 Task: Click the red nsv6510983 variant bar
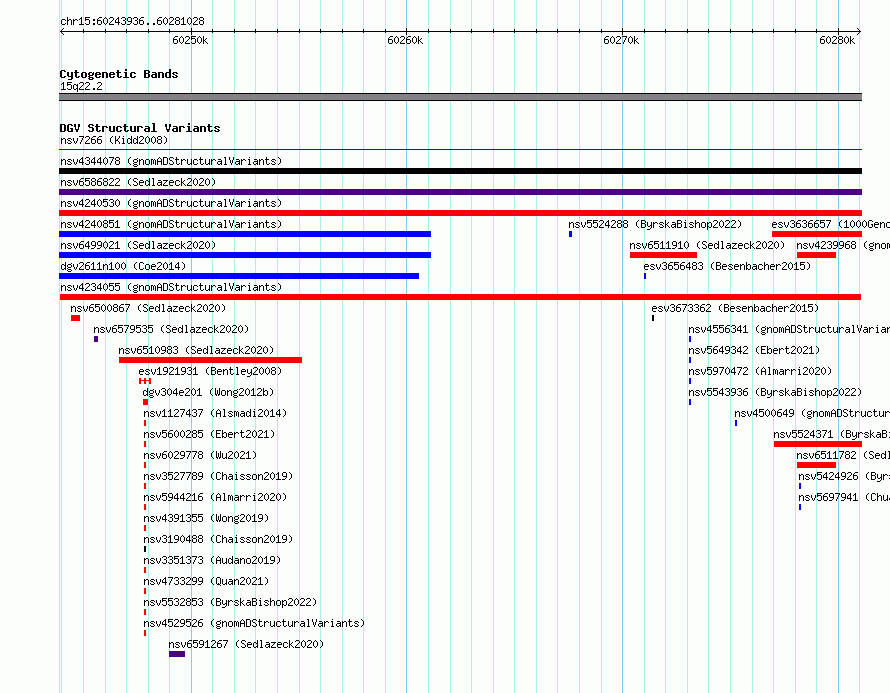[211, 360]
